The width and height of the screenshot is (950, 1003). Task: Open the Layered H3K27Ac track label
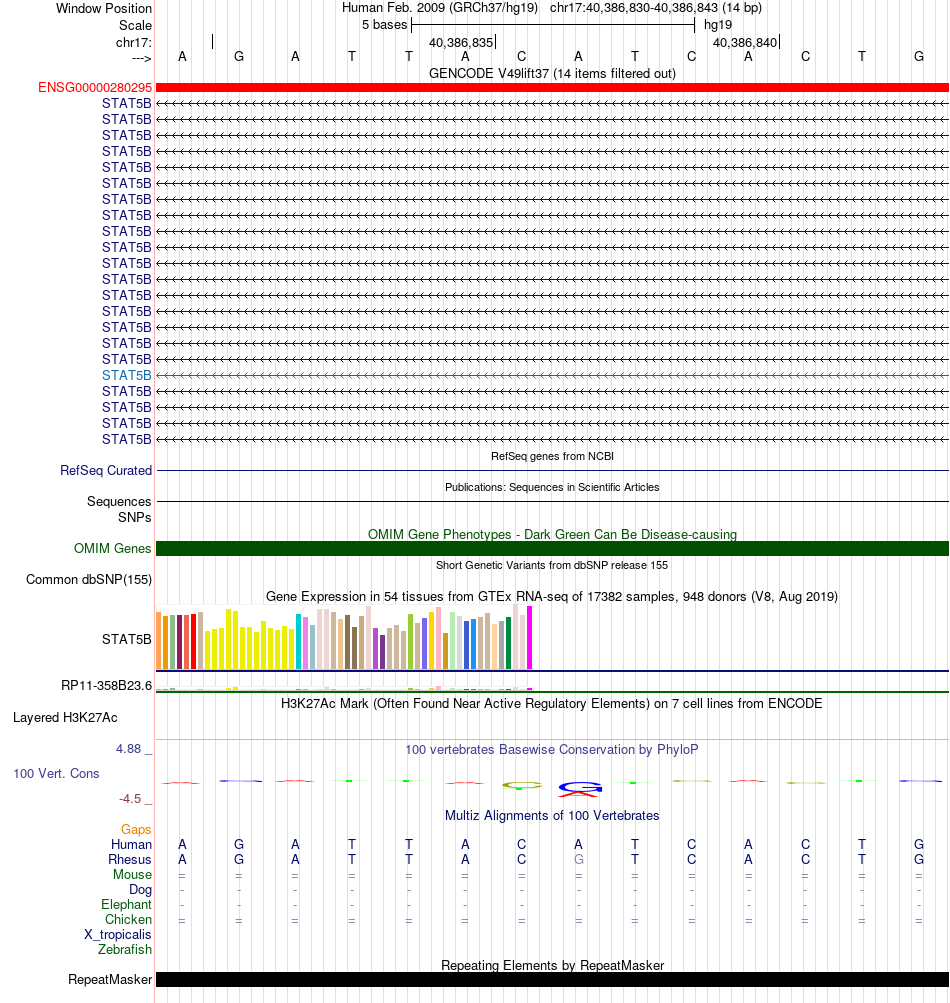65,718
